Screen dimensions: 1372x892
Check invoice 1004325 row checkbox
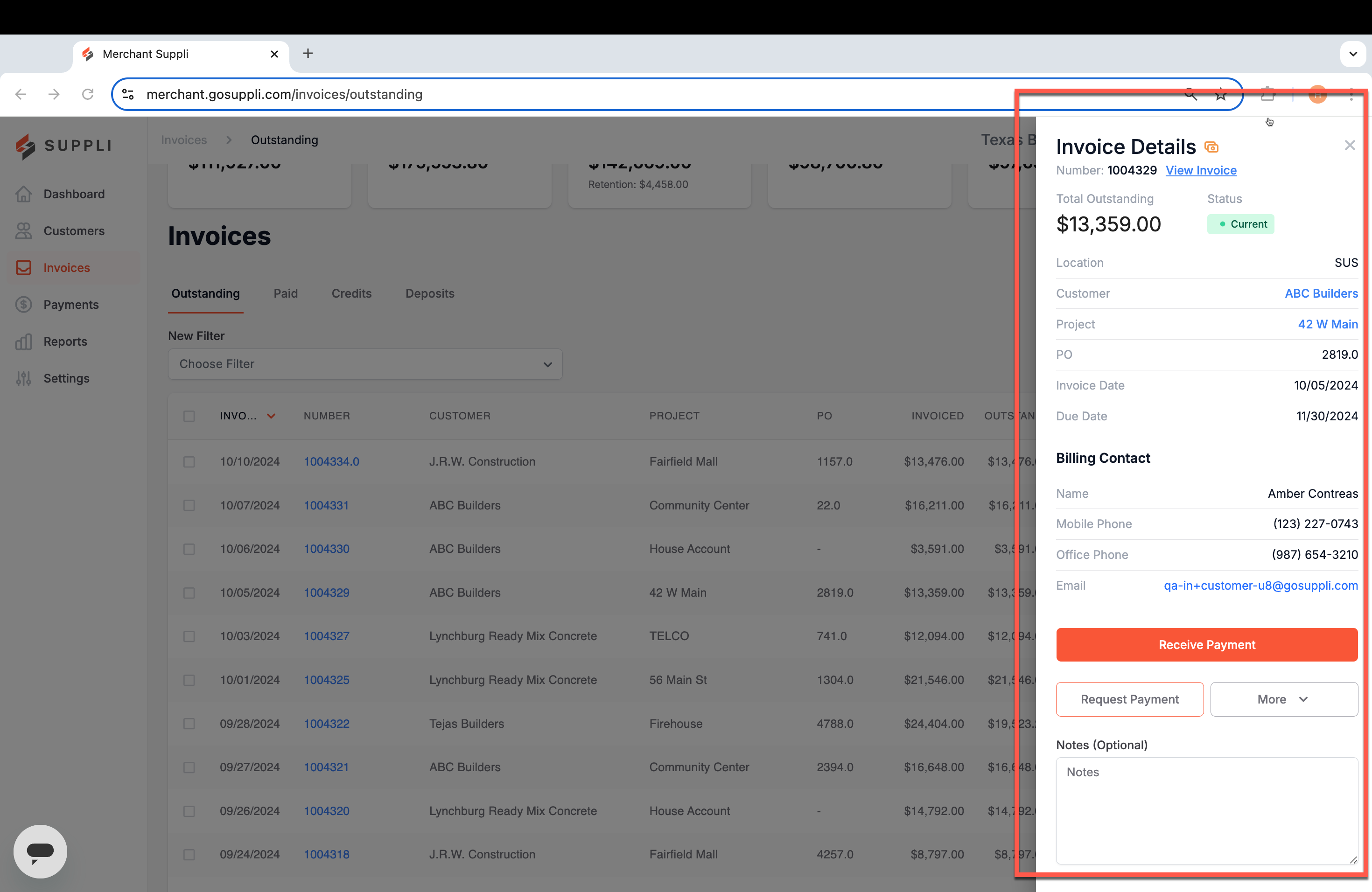click(189, 680)
